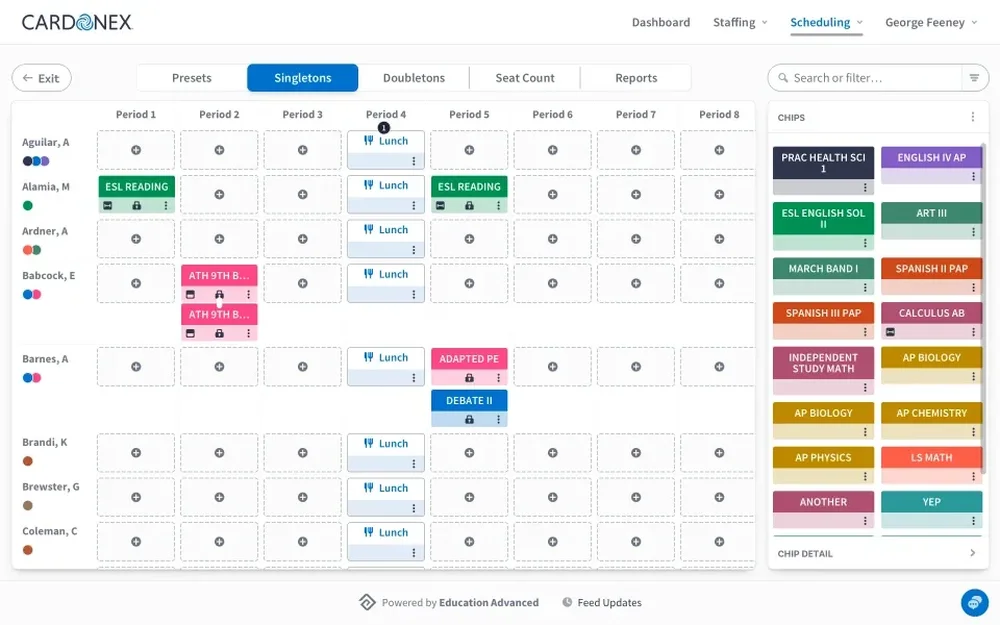1000x625 pixels.
Task: Open the Seat Count tab
Action: point(525,78)
